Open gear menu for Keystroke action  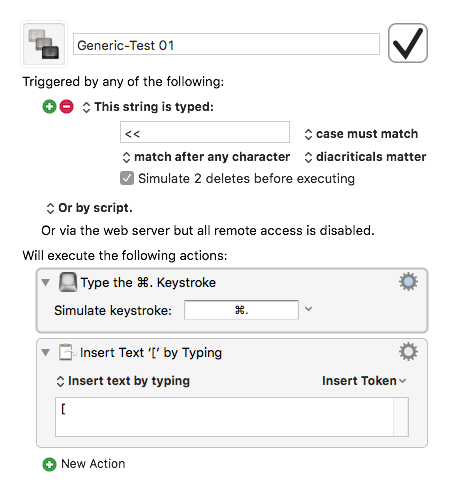click(x=408, y=282)
